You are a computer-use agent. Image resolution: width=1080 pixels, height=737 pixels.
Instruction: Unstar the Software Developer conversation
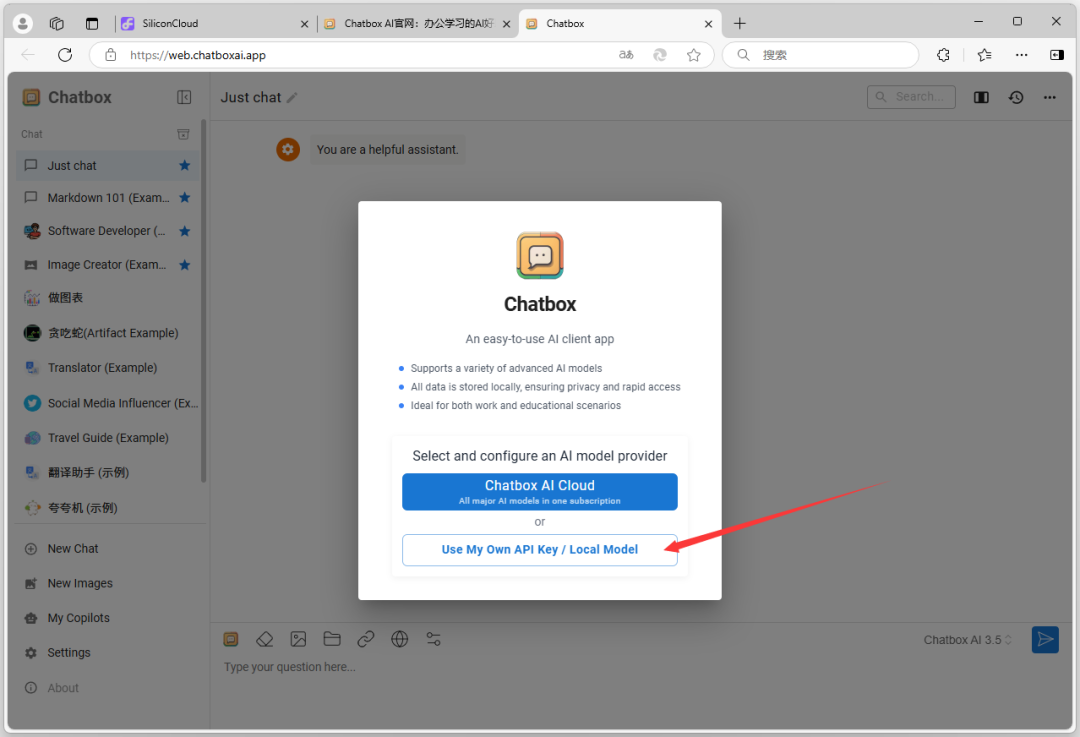tap(185, 231)
